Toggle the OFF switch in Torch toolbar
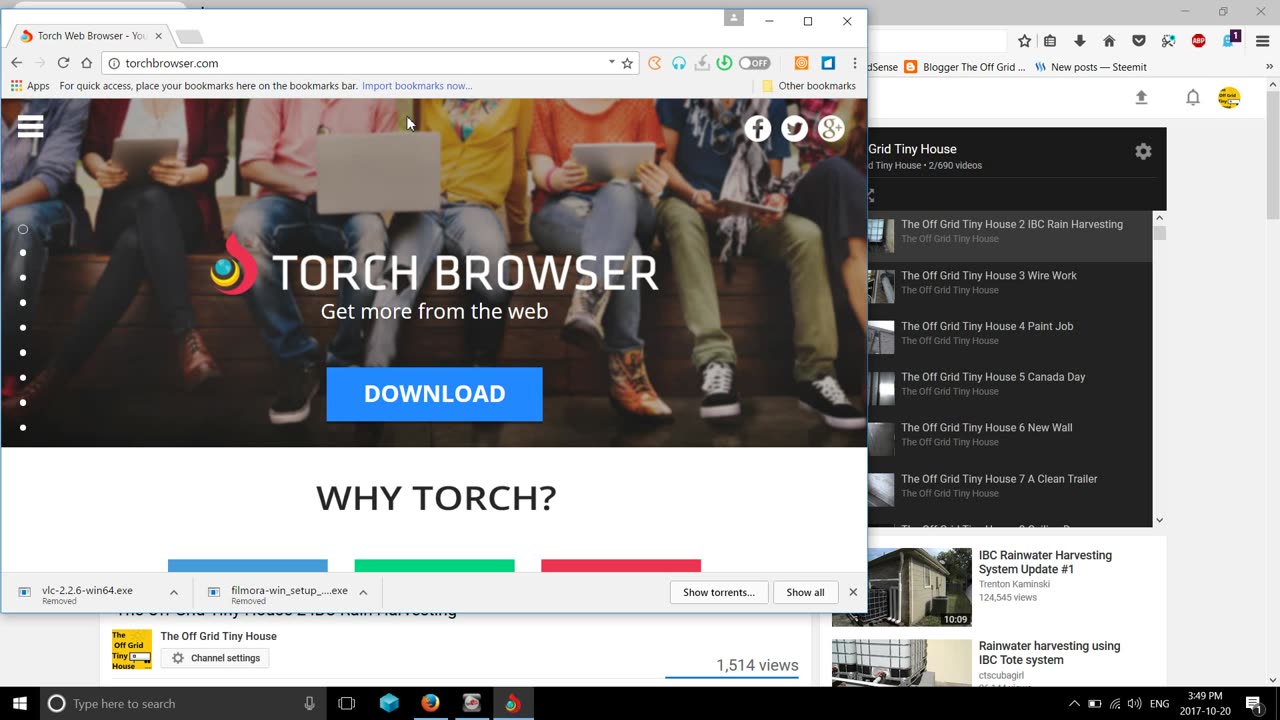1280x720 pixels. tap(755, 63)
